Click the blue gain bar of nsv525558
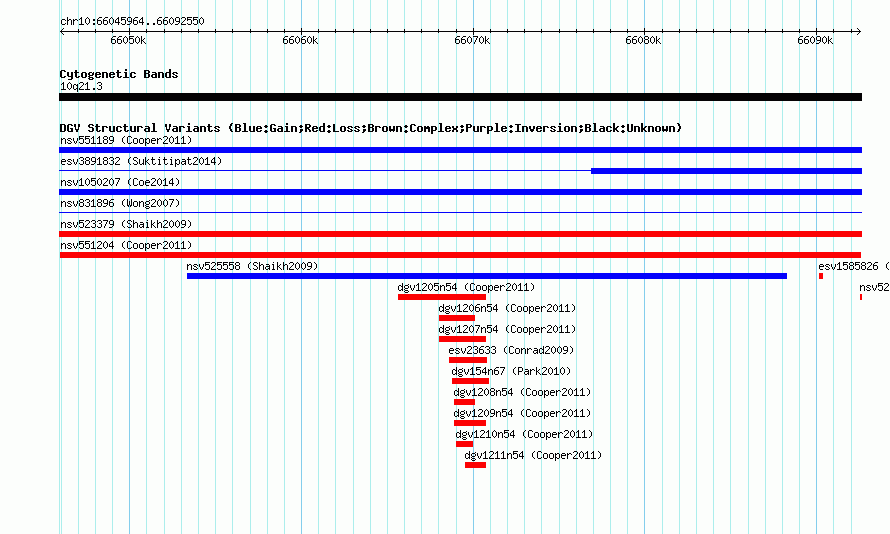Screen dimensions: 890x534 click(x=487, y=276)
